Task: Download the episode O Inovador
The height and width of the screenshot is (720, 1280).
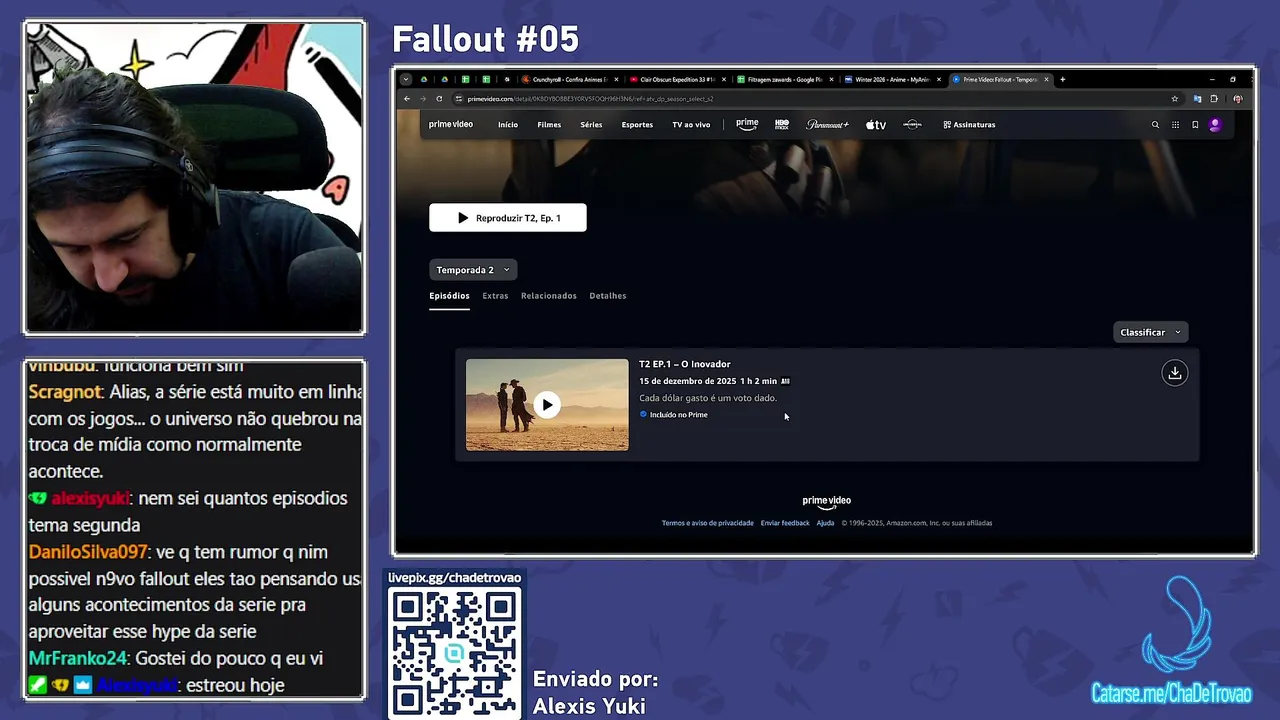Action: coord(1175,373)
